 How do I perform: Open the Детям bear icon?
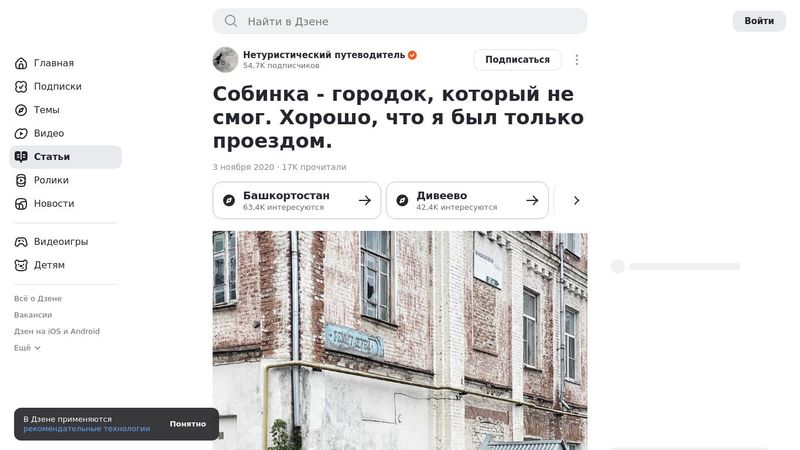pyautogui.click(x=21, y=265)
